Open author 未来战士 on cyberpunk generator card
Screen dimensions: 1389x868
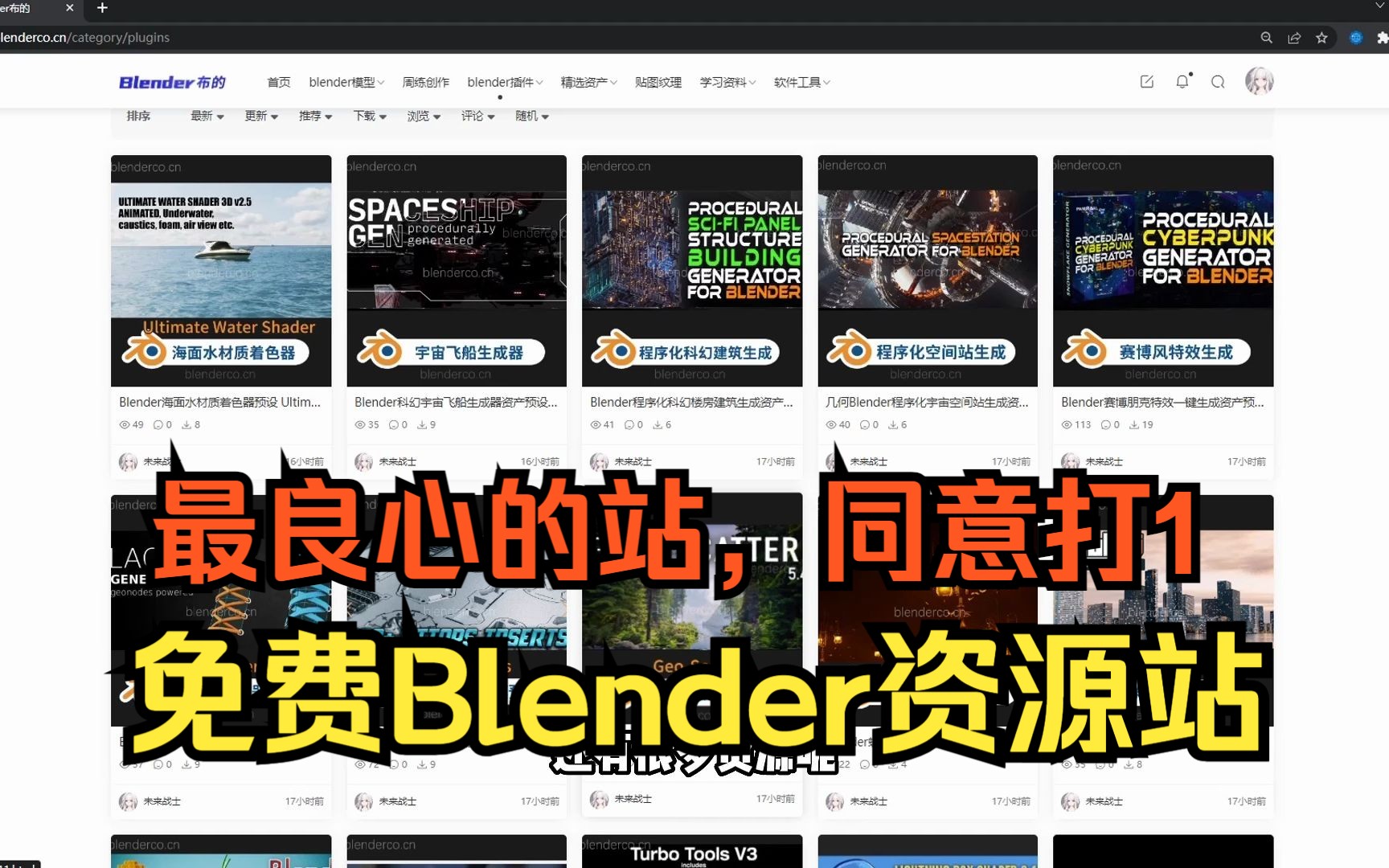click(1104, 461)
